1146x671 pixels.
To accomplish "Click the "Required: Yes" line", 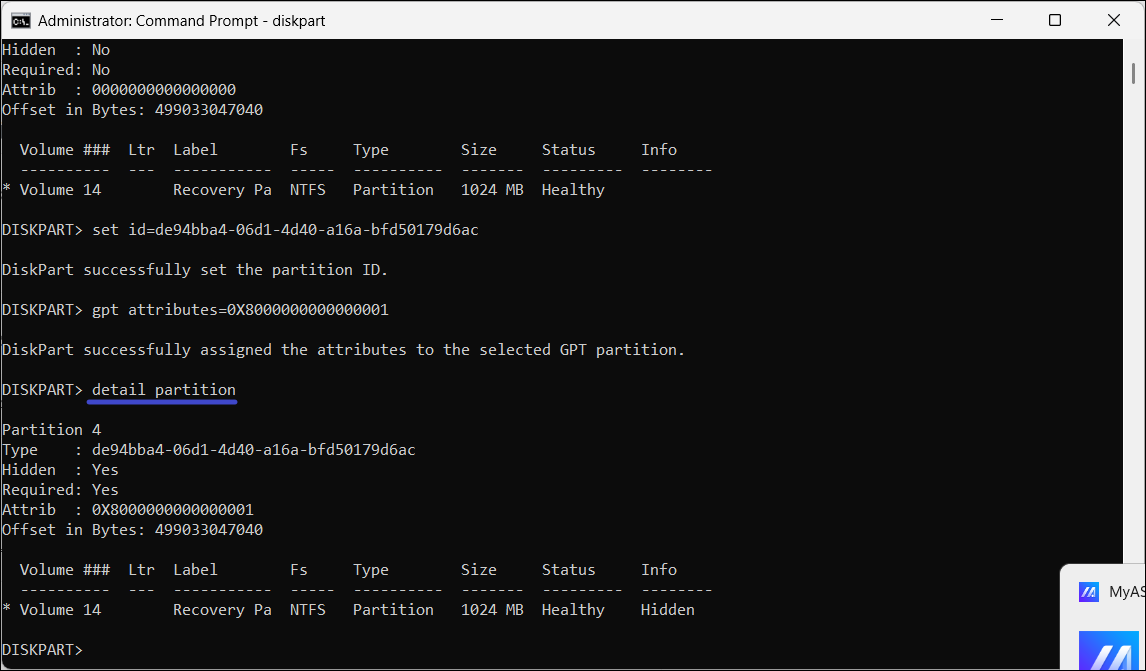I will point(60,490).
